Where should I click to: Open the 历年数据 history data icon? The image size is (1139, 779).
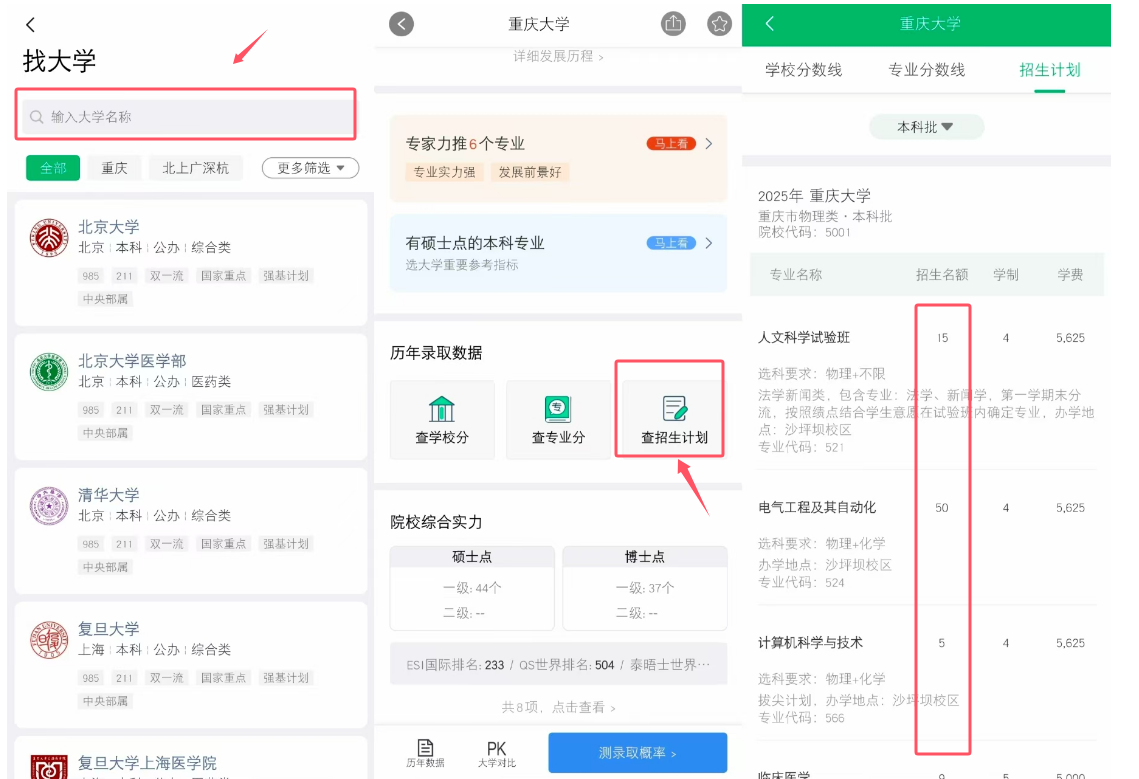pos(424,752)
